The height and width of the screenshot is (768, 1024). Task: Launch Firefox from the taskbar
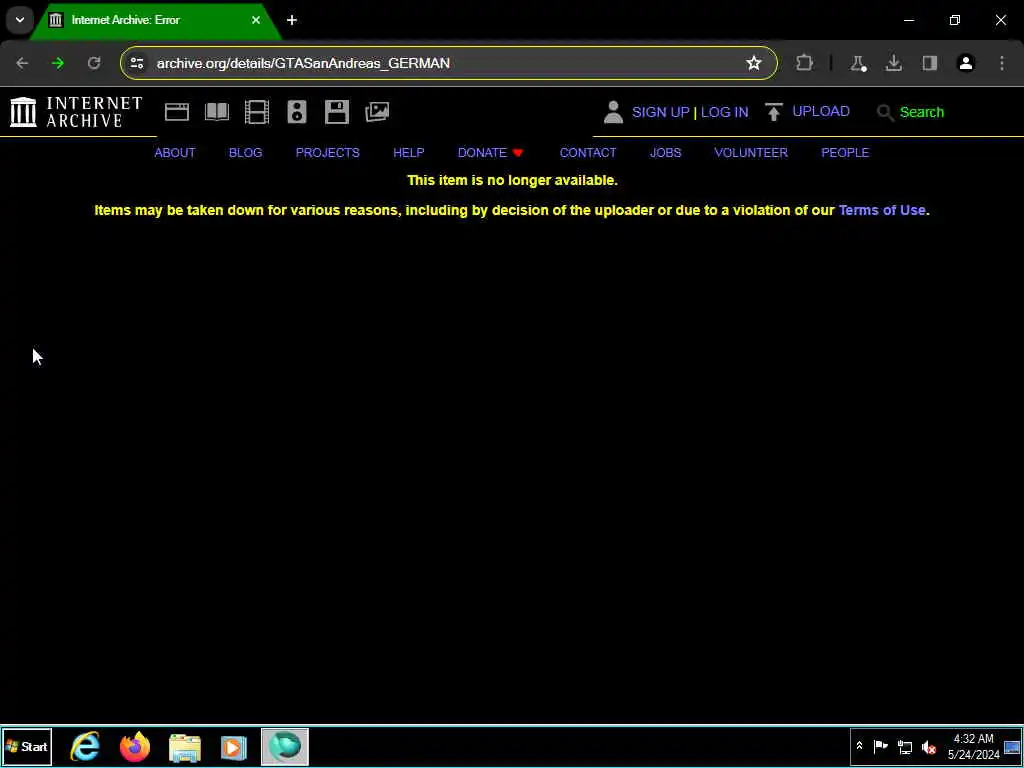coord(135,746)
